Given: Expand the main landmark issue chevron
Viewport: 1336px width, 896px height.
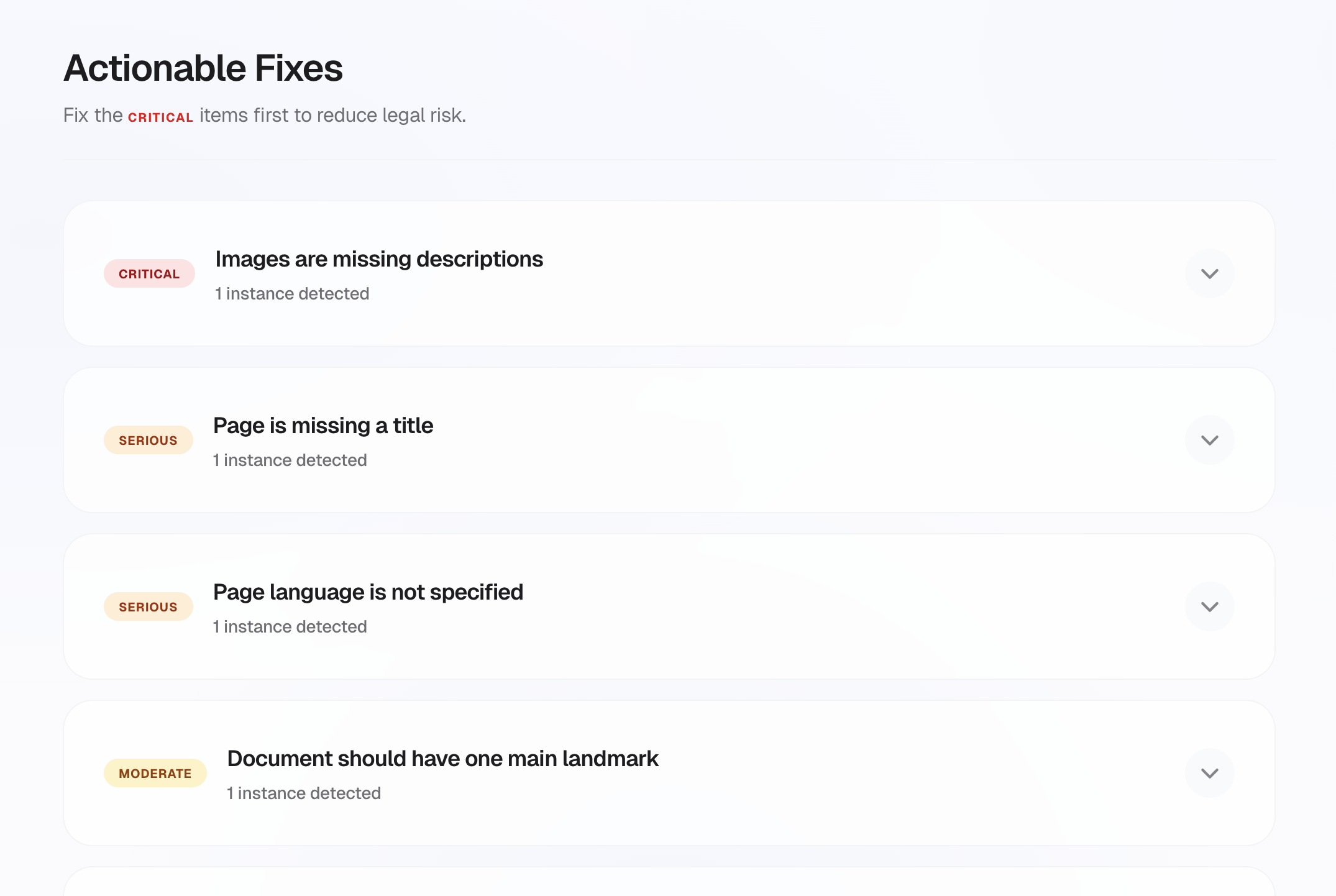Looking at the screenshot, I should [x=1209, y=773].
